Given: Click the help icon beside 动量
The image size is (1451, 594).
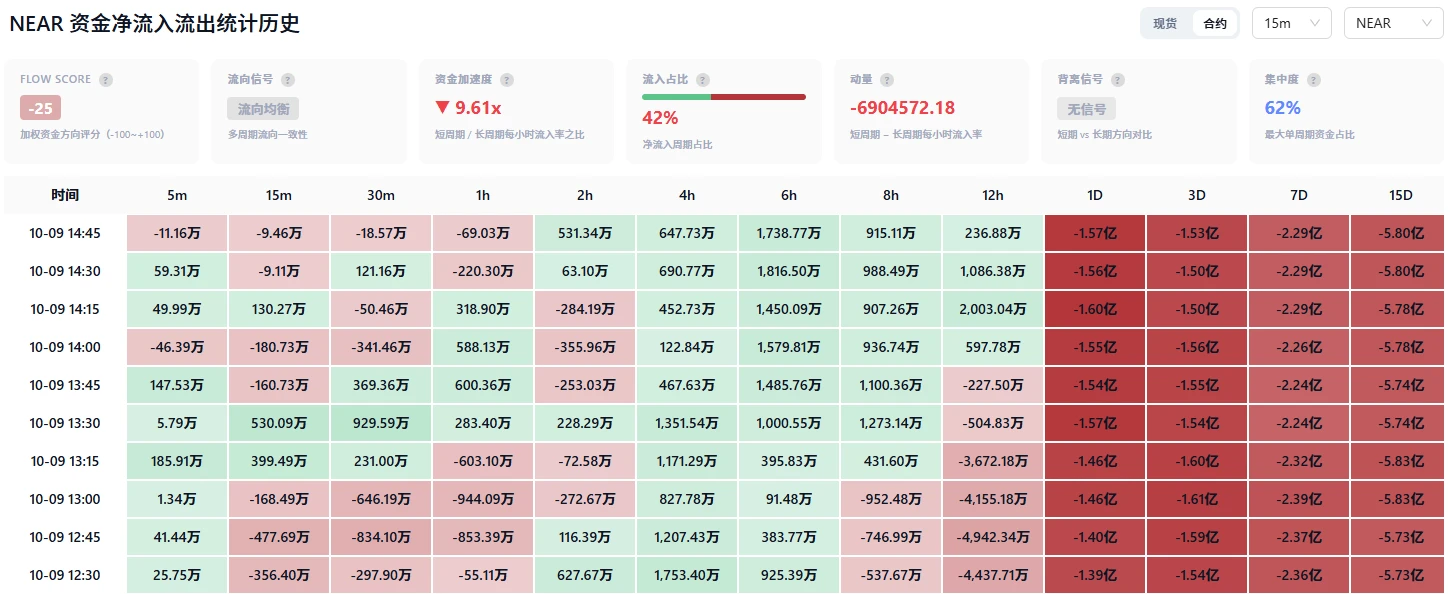Looking at the screenshot, I should coord(887,80).
